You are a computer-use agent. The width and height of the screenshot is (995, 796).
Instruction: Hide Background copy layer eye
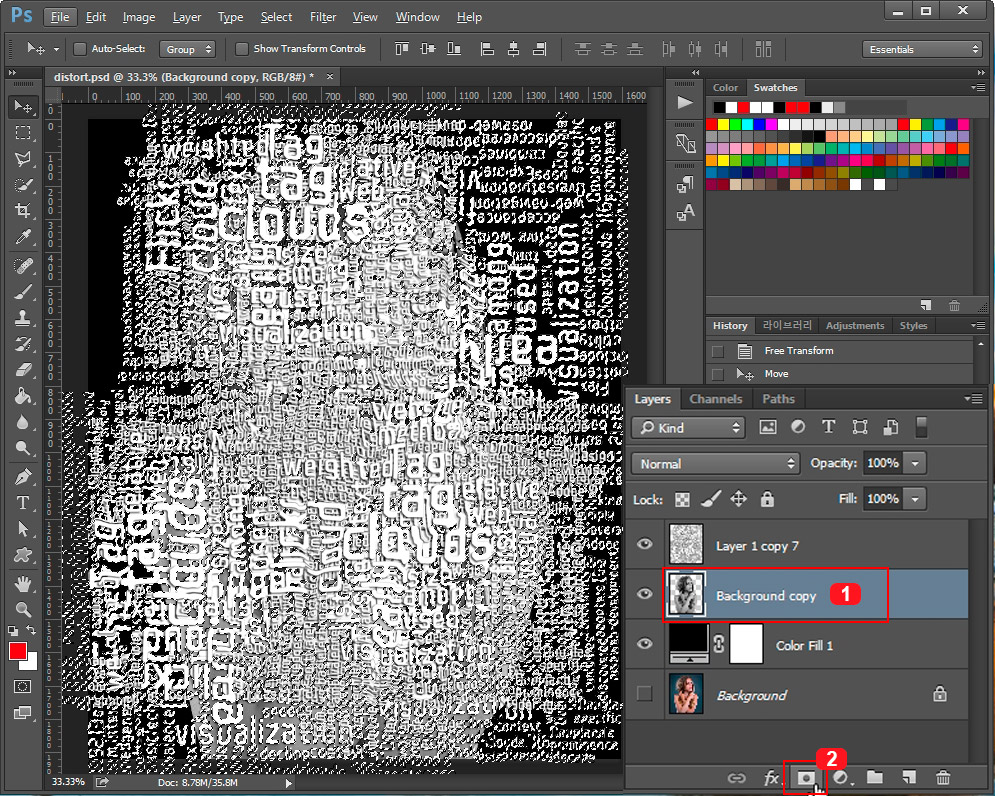point(645,594)
